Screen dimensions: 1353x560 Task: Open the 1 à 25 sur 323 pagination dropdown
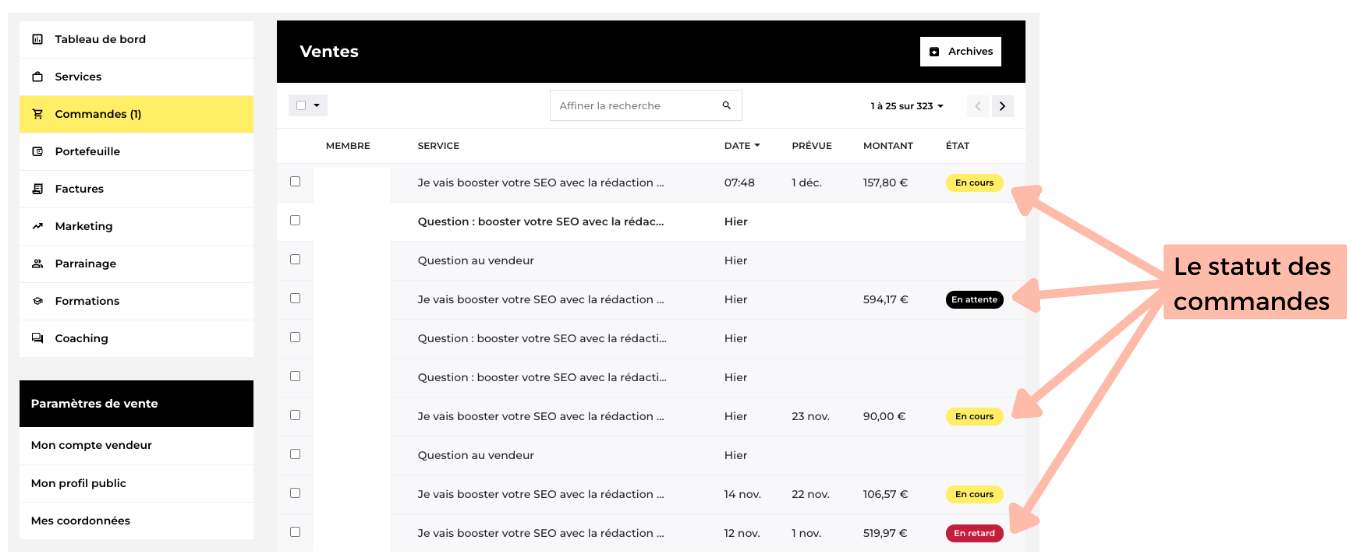click(906, 106)
